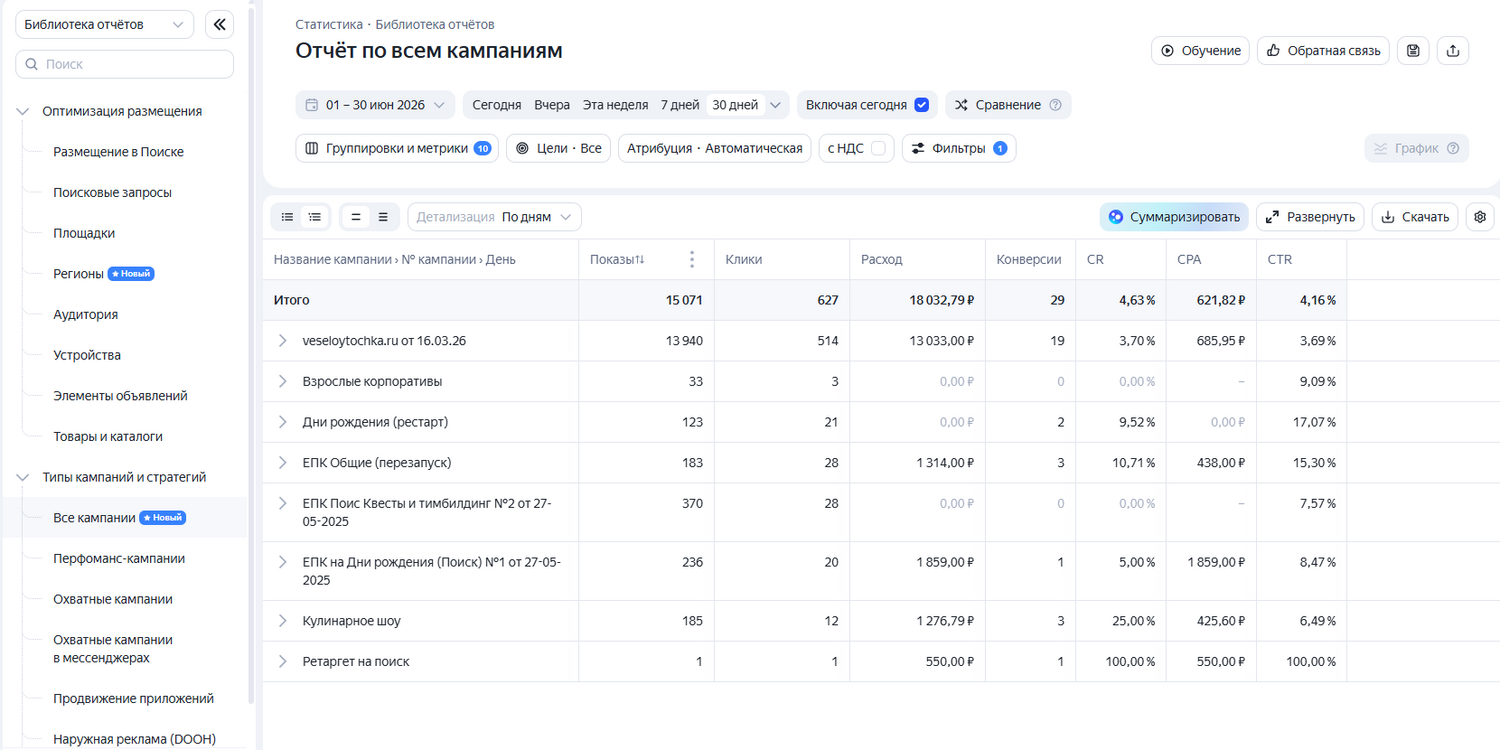Expand the veseloytochka.ru от 16.03.26 campaign row

click(283, 341)
